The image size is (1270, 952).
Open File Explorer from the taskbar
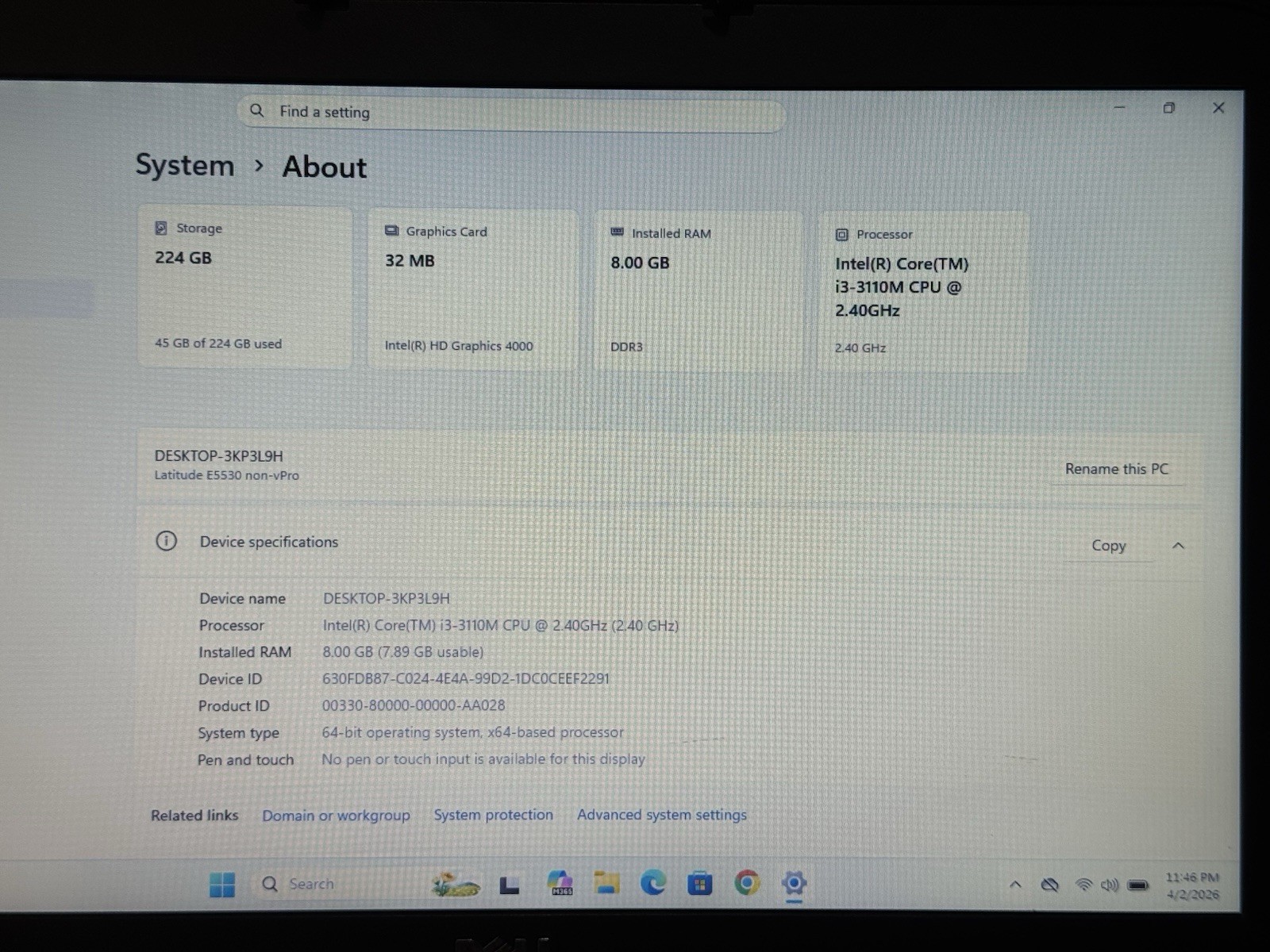(606, 883)
